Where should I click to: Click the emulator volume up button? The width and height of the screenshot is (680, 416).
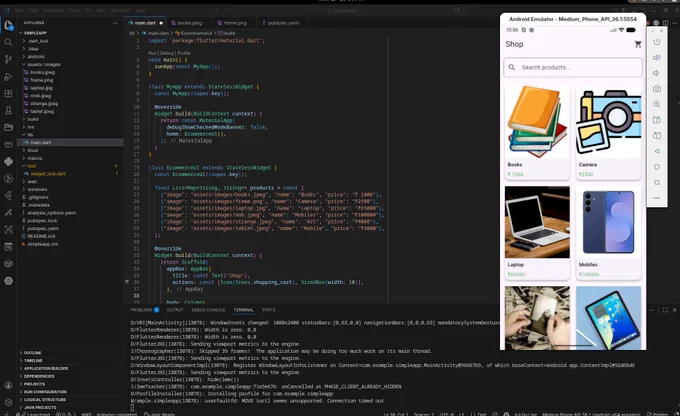[657, 58]
